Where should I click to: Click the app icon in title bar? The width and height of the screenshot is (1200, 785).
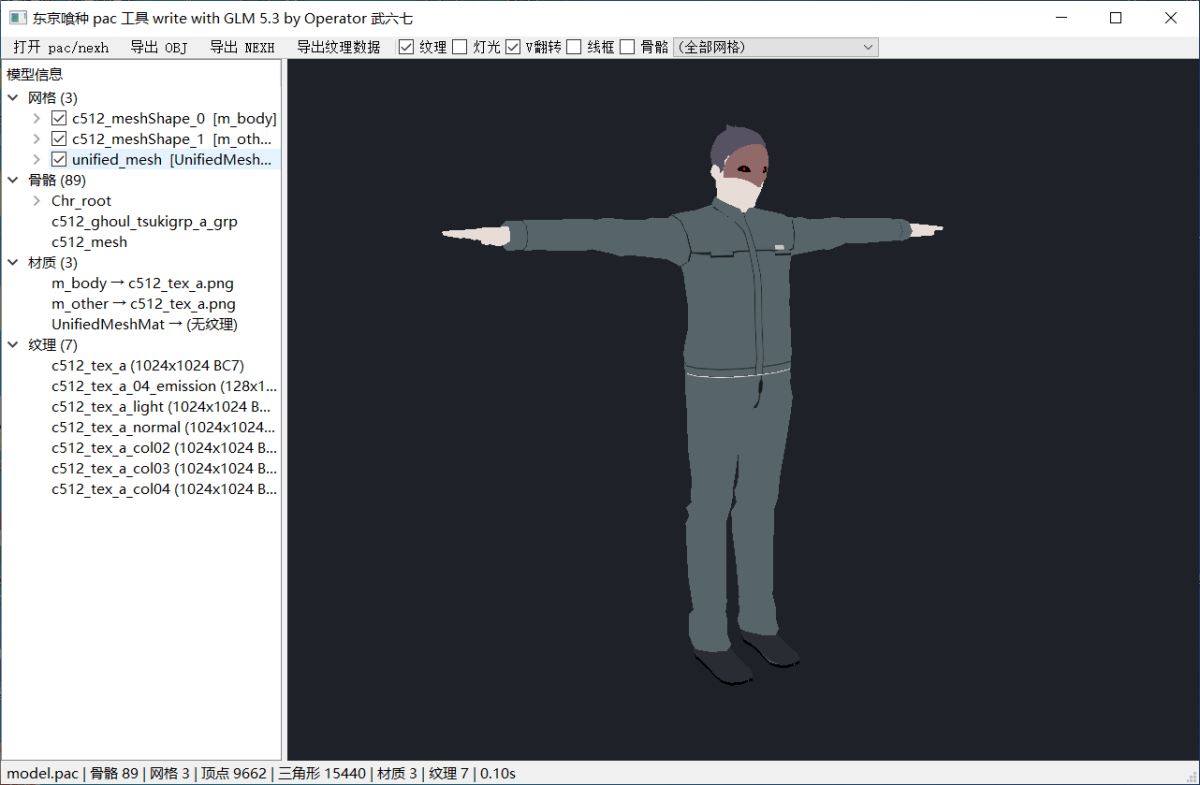(17, 18)
